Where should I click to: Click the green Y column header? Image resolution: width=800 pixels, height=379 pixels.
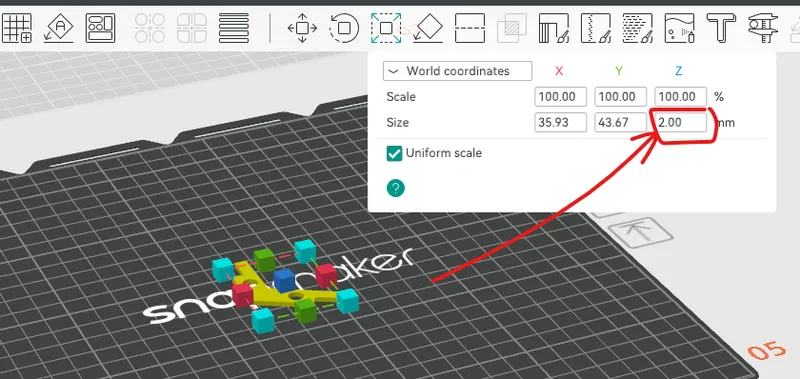coord(619,71)
